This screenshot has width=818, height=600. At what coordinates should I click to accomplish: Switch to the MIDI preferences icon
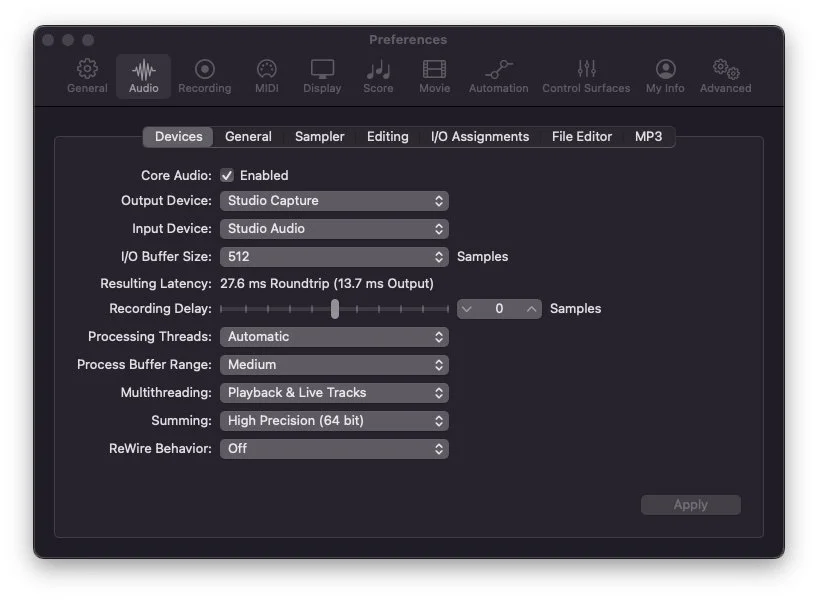(265, 75)
